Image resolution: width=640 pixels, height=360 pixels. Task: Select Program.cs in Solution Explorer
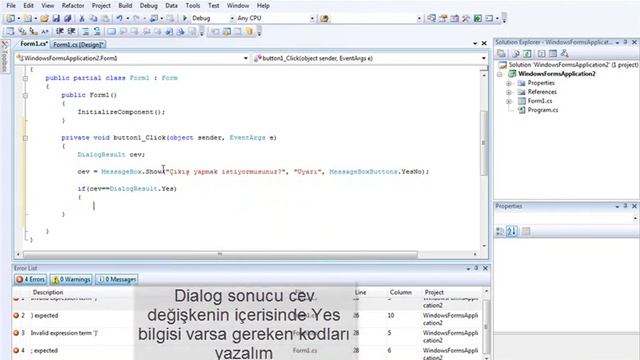coord(542,110)
